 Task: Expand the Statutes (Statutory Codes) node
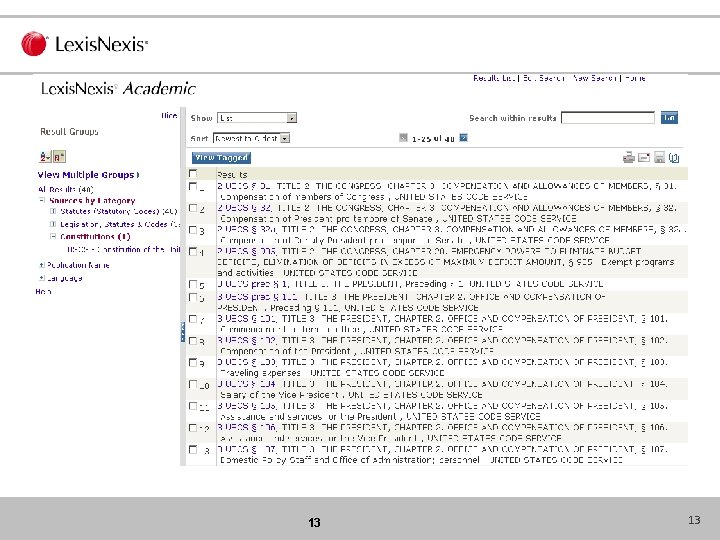tap(53, 211)
